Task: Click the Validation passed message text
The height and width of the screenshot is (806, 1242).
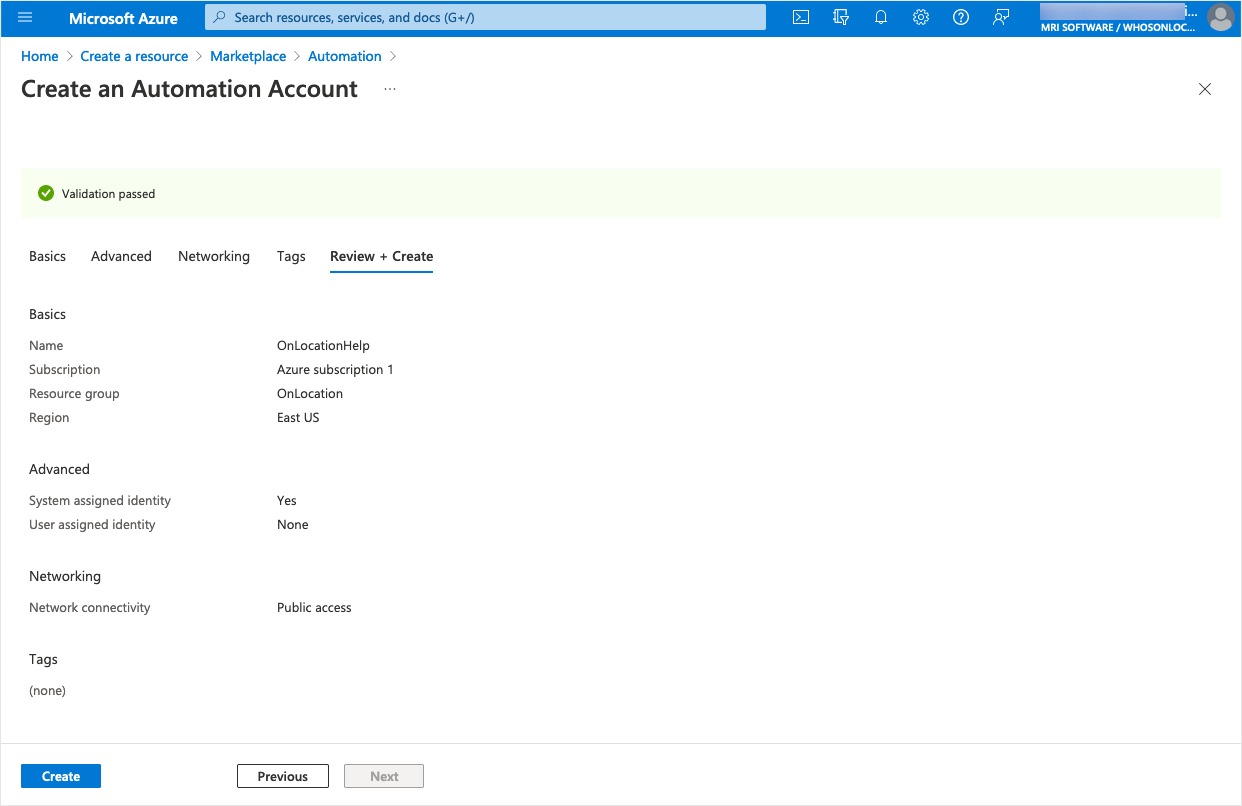Action: click(x=108, y=194)
